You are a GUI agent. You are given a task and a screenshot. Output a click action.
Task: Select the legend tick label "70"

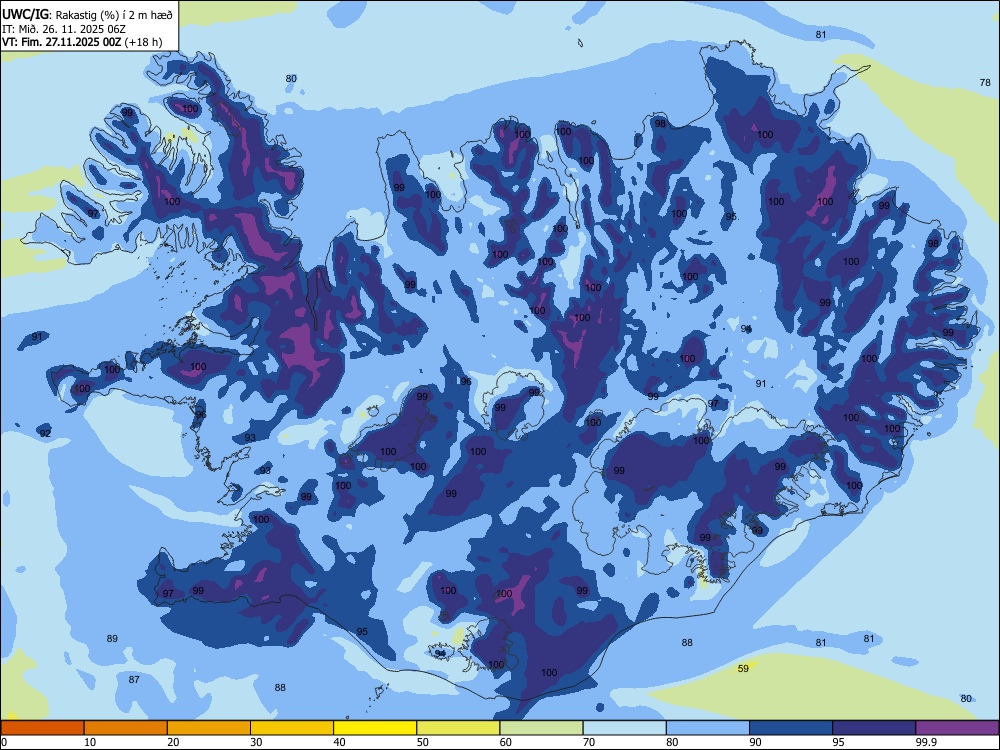(x=589, y=742)
